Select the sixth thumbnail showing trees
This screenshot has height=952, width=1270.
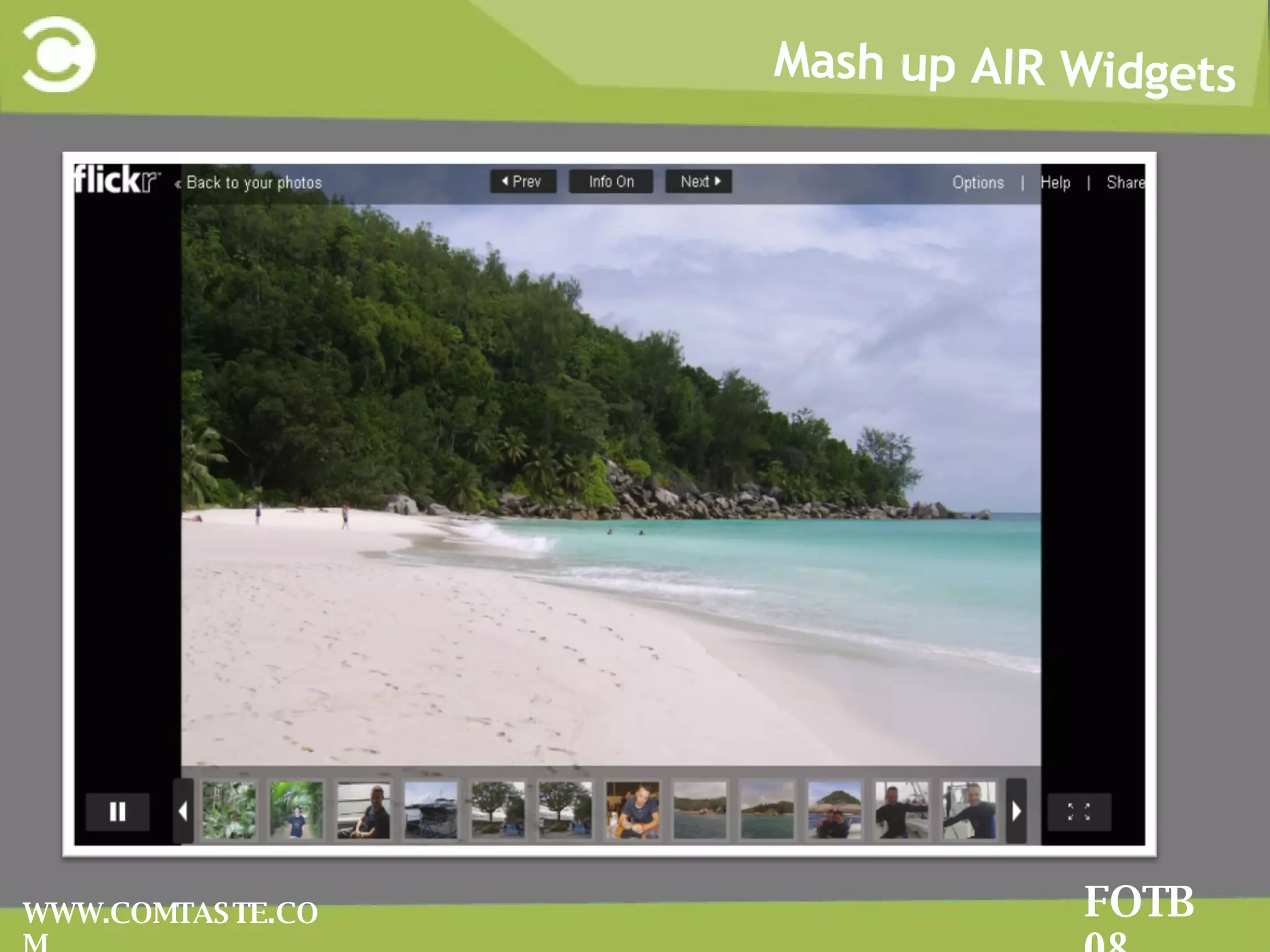566,810
